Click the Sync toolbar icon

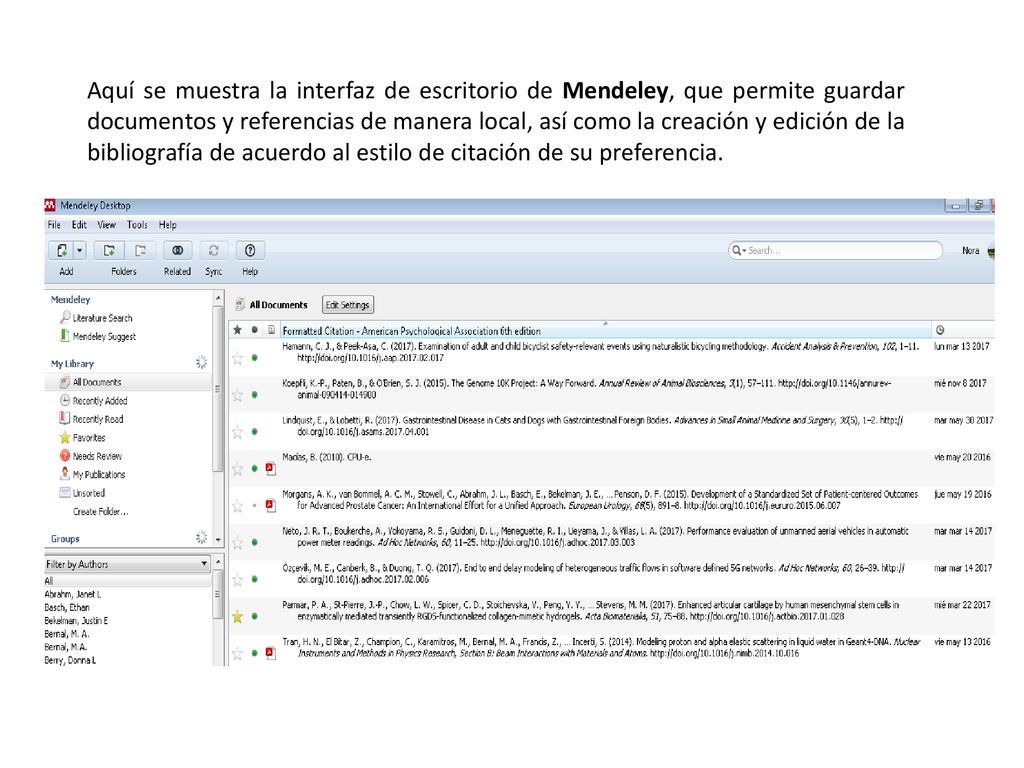(x=214, y=250)
